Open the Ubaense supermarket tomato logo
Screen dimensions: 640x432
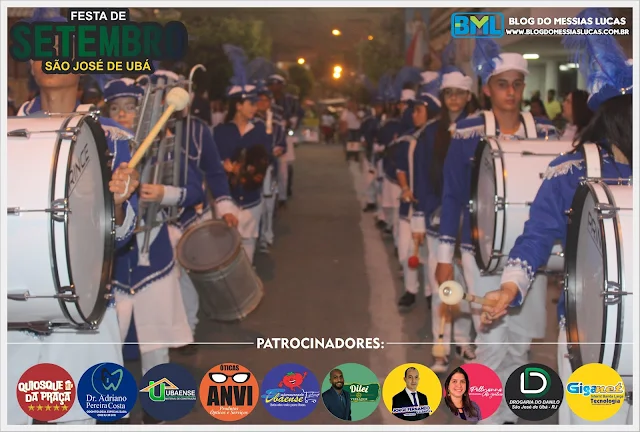point(290,392)
